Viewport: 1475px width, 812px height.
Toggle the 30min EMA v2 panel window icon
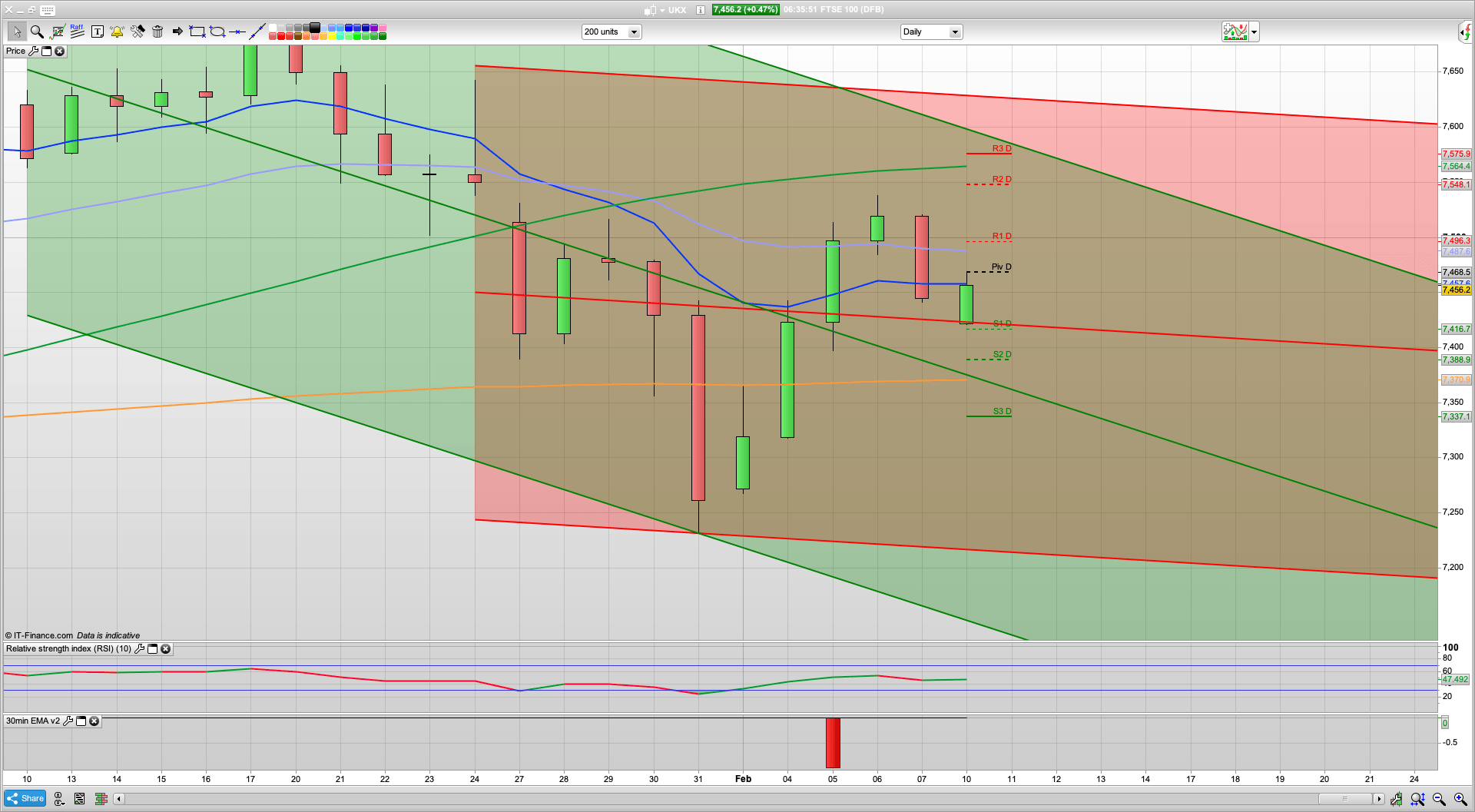point(81,721)
